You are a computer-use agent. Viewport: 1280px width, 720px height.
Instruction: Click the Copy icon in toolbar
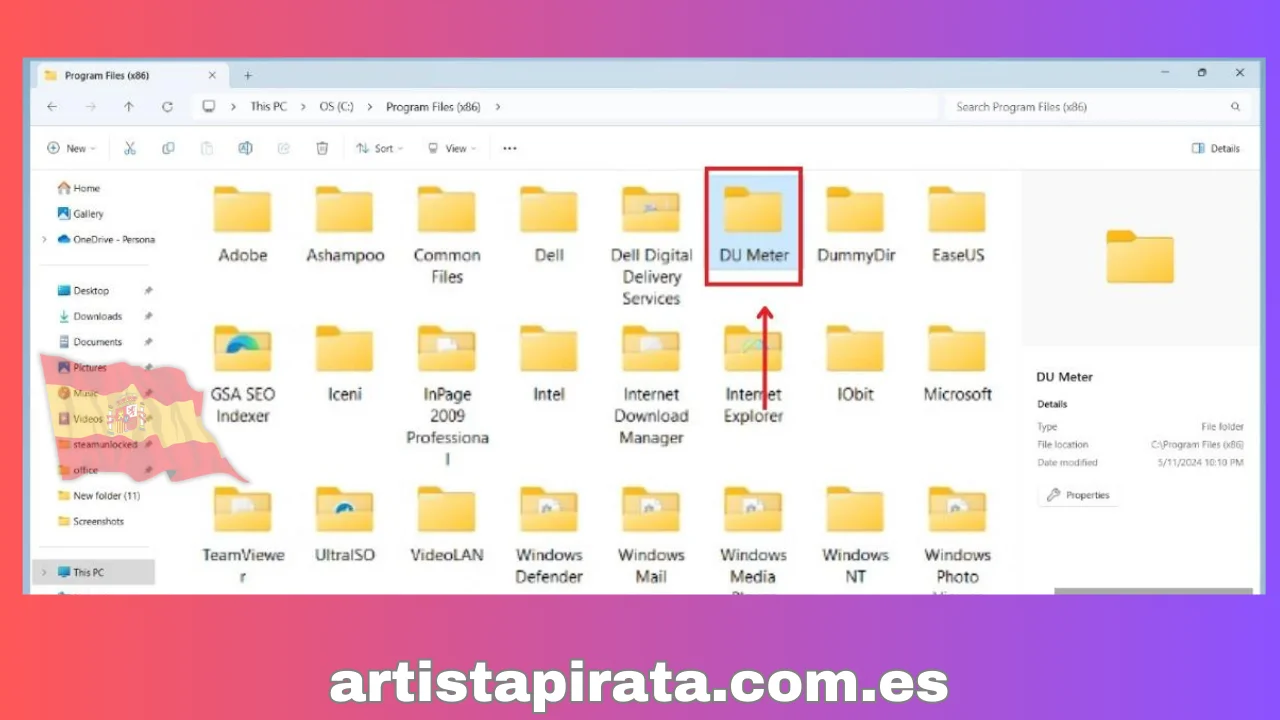tap(168, 148)
